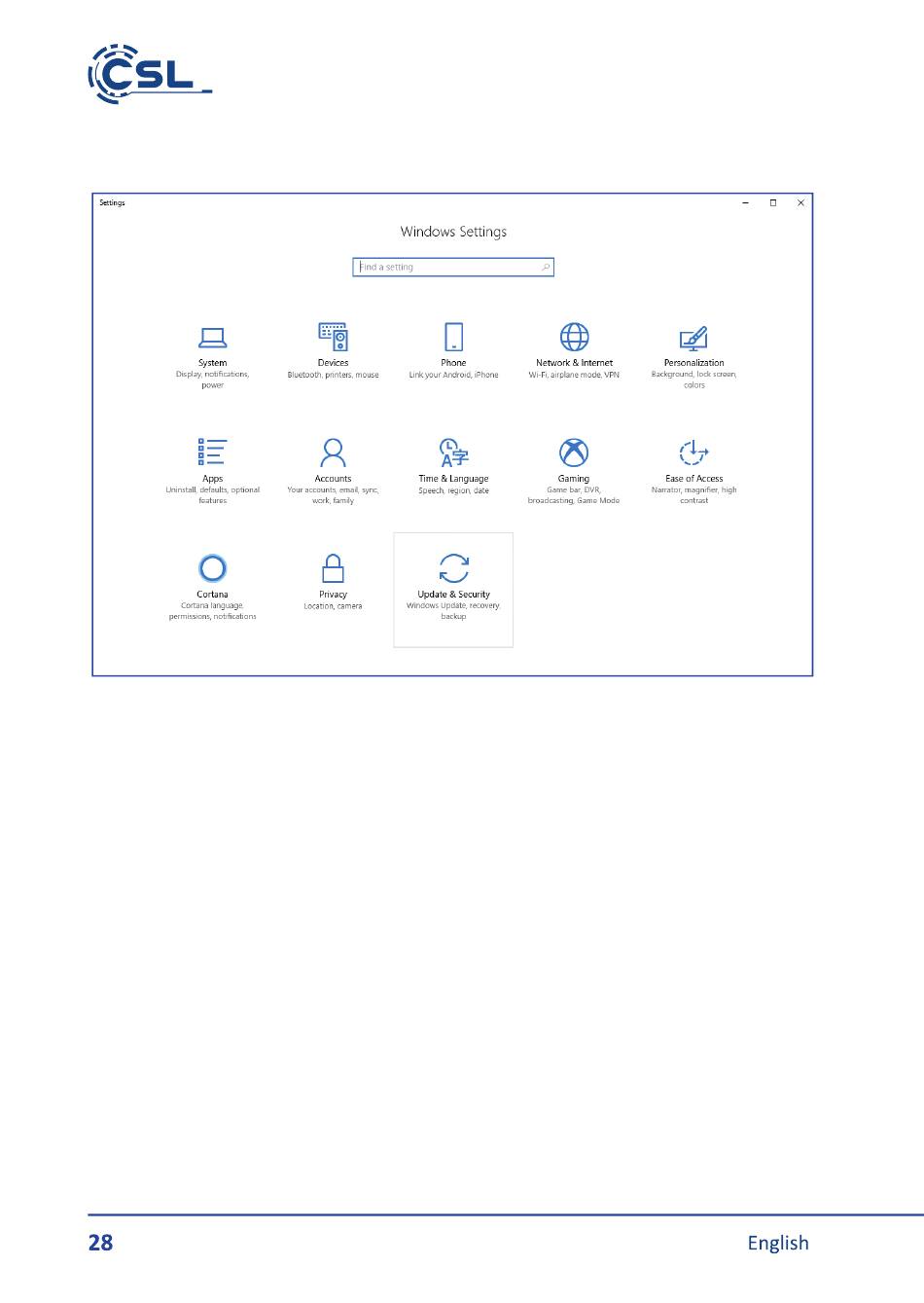
Task: Open the Ease of Access icon
Action: (693, 452)
